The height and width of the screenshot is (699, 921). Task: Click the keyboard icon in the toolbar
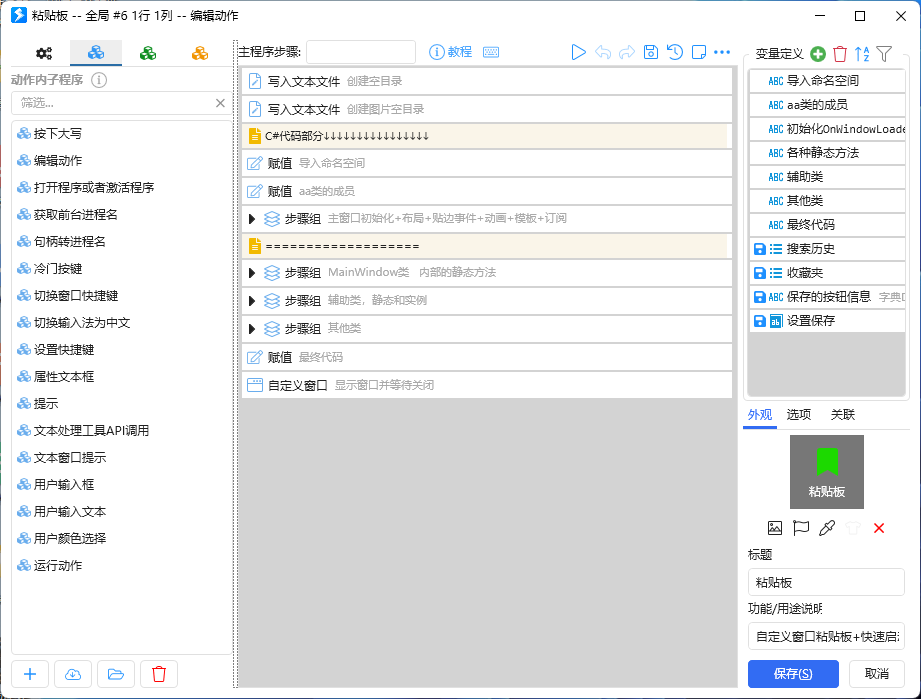coord(491,52)
